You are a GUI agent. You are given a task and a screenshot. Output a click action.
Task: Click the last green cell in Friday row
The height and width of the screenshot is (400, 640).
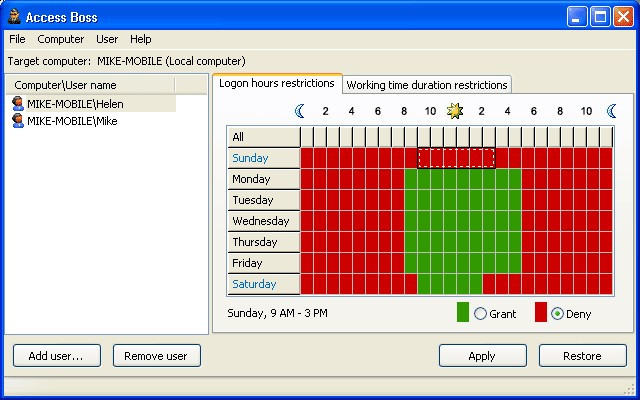(x=515, y=263)
